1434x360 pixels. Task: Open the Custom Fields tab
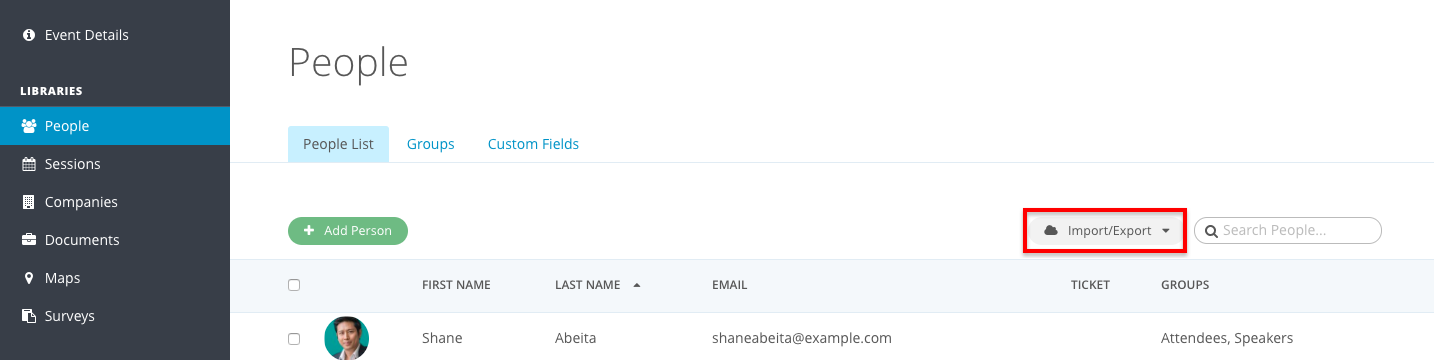(x=533, y=144)
